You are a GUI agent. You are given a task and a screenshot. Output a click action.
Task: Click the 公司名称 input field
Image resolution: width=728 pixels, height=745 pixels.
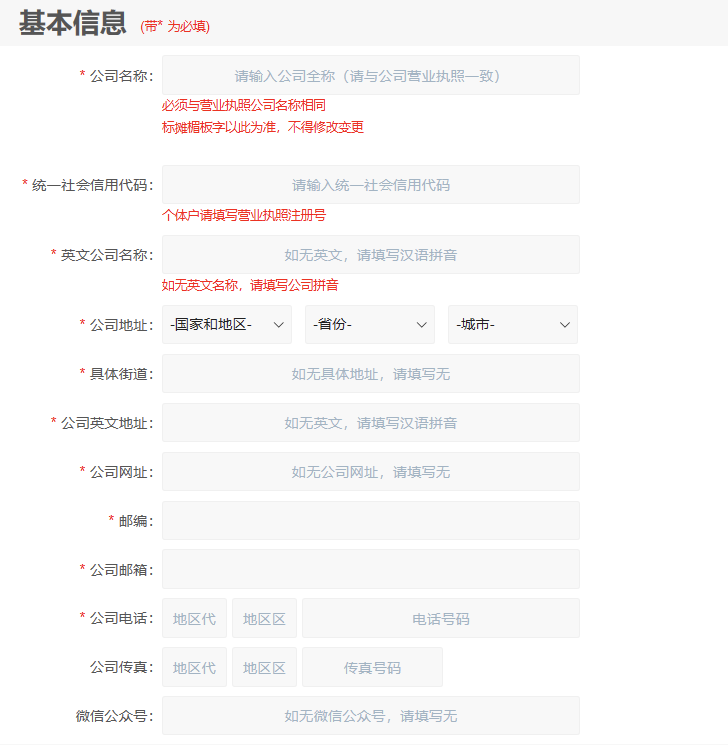point(371,75)
